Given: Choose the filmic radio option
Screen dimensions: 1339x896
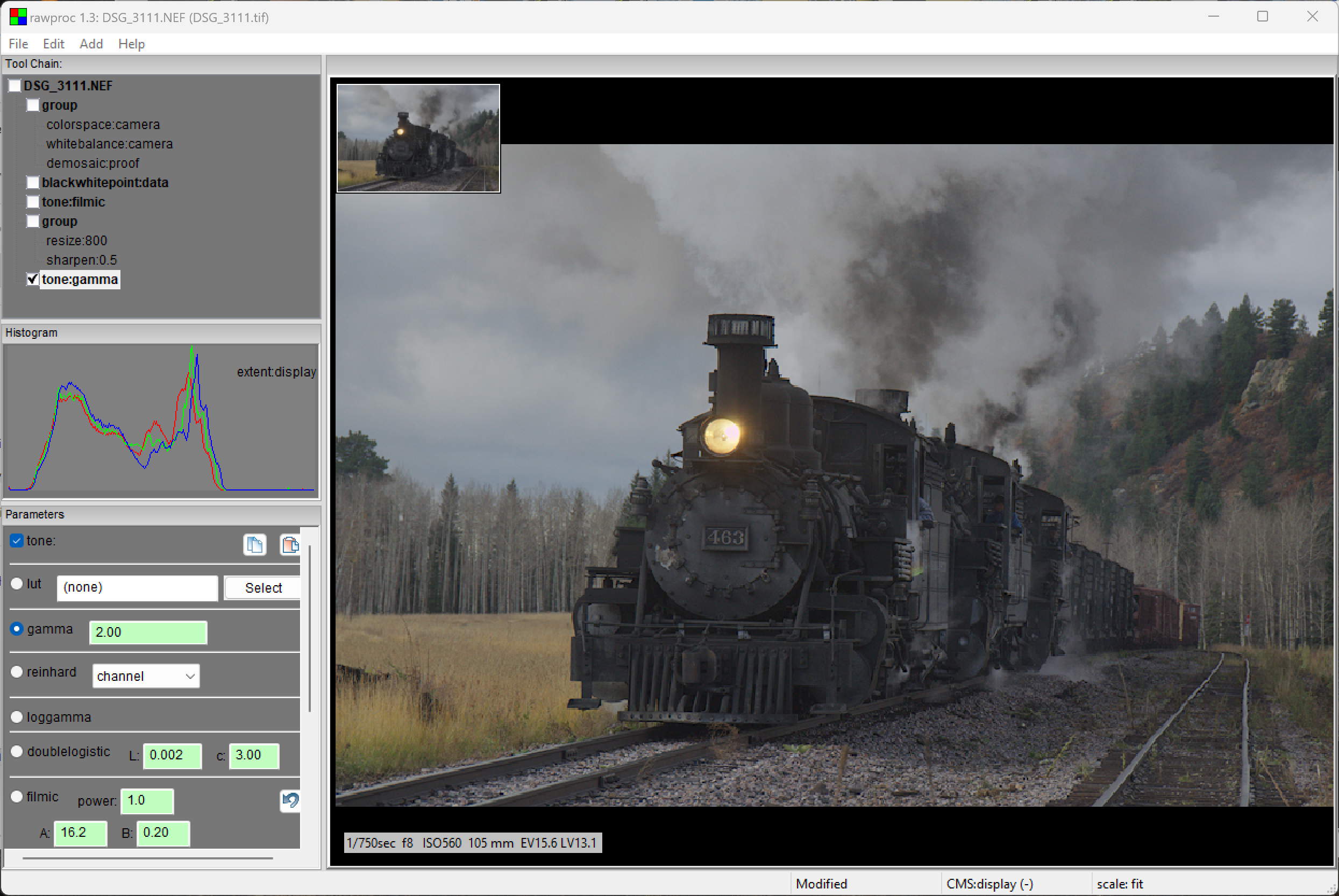Looking at the screenshot, I should click(x=17, y=797).
